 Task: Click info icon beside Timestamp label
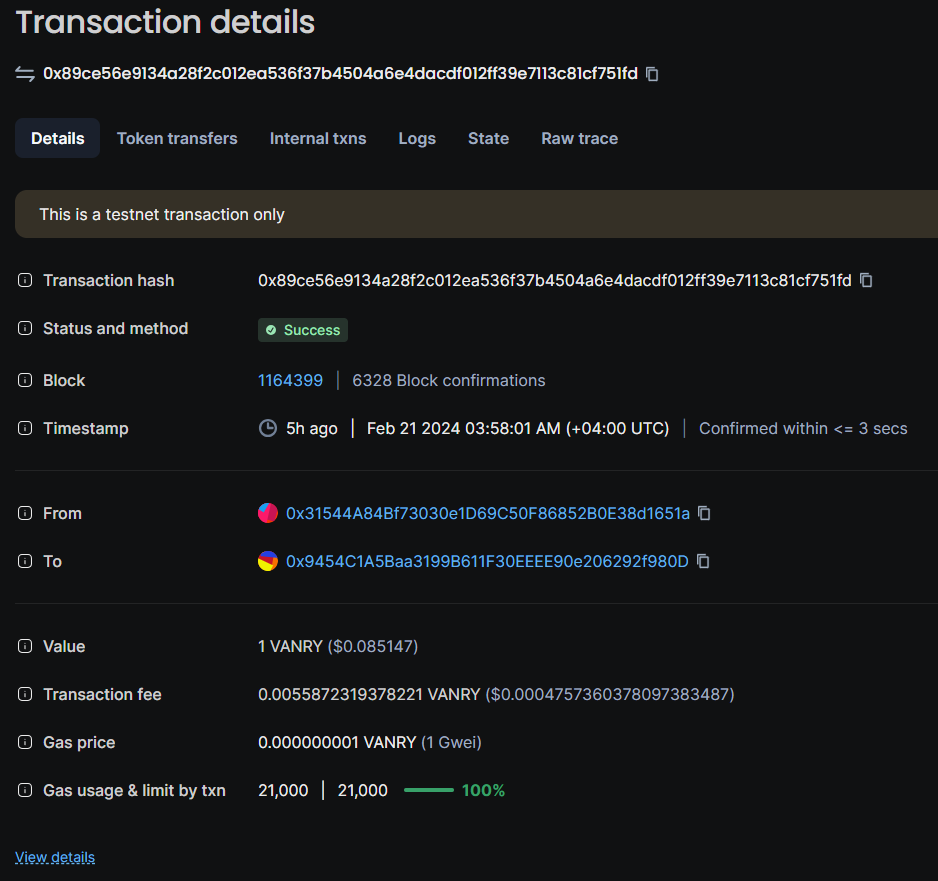click(25, 428)
